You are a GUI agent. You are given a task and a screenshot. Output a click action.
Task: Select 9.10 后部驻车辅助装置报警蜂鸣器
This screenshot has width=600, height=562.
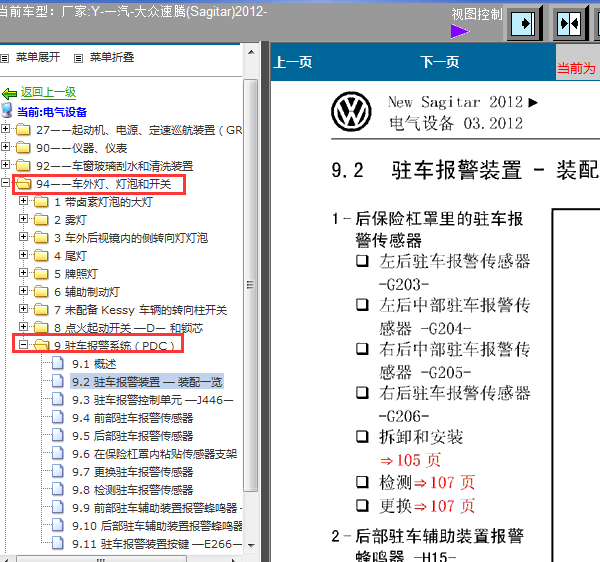pos(157,526)
